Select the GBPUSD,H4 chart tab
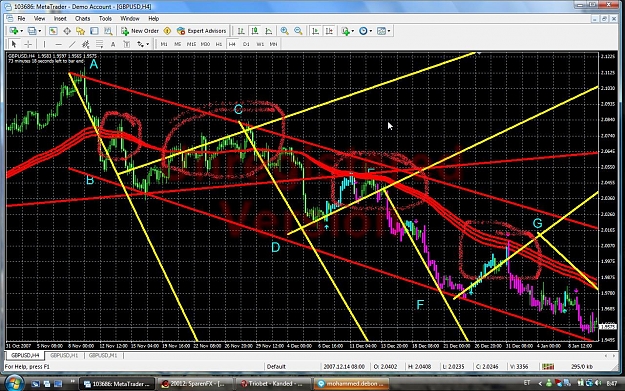625x391 pixels. (x=25, y=356)
